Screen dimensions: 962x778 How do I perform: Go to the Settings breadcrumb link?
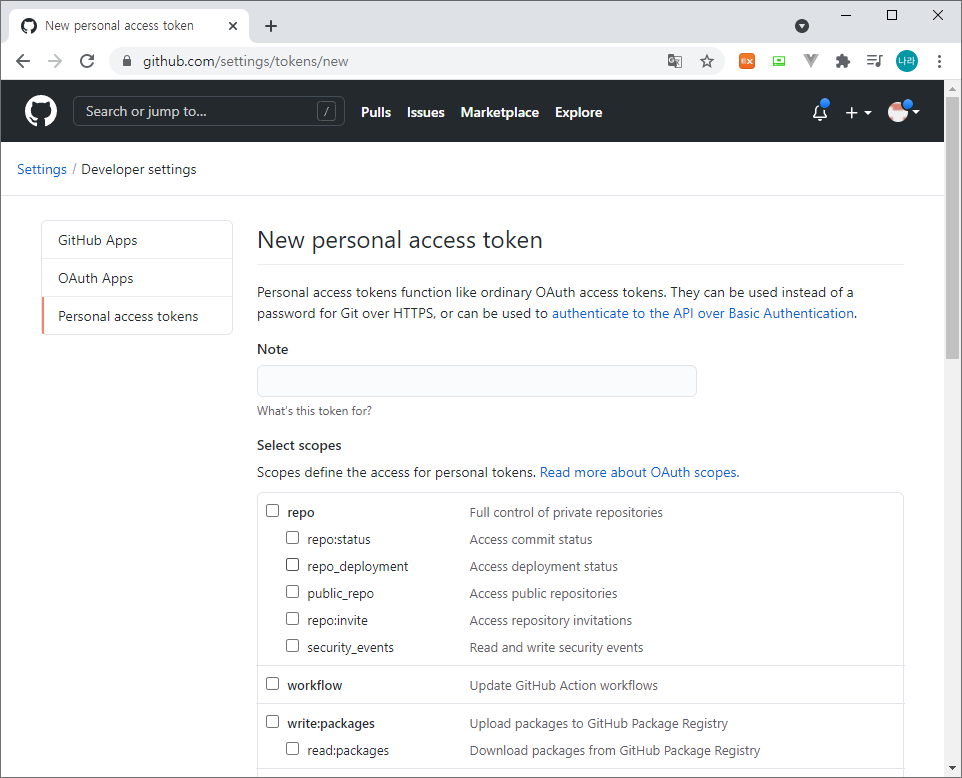[42, 169]
